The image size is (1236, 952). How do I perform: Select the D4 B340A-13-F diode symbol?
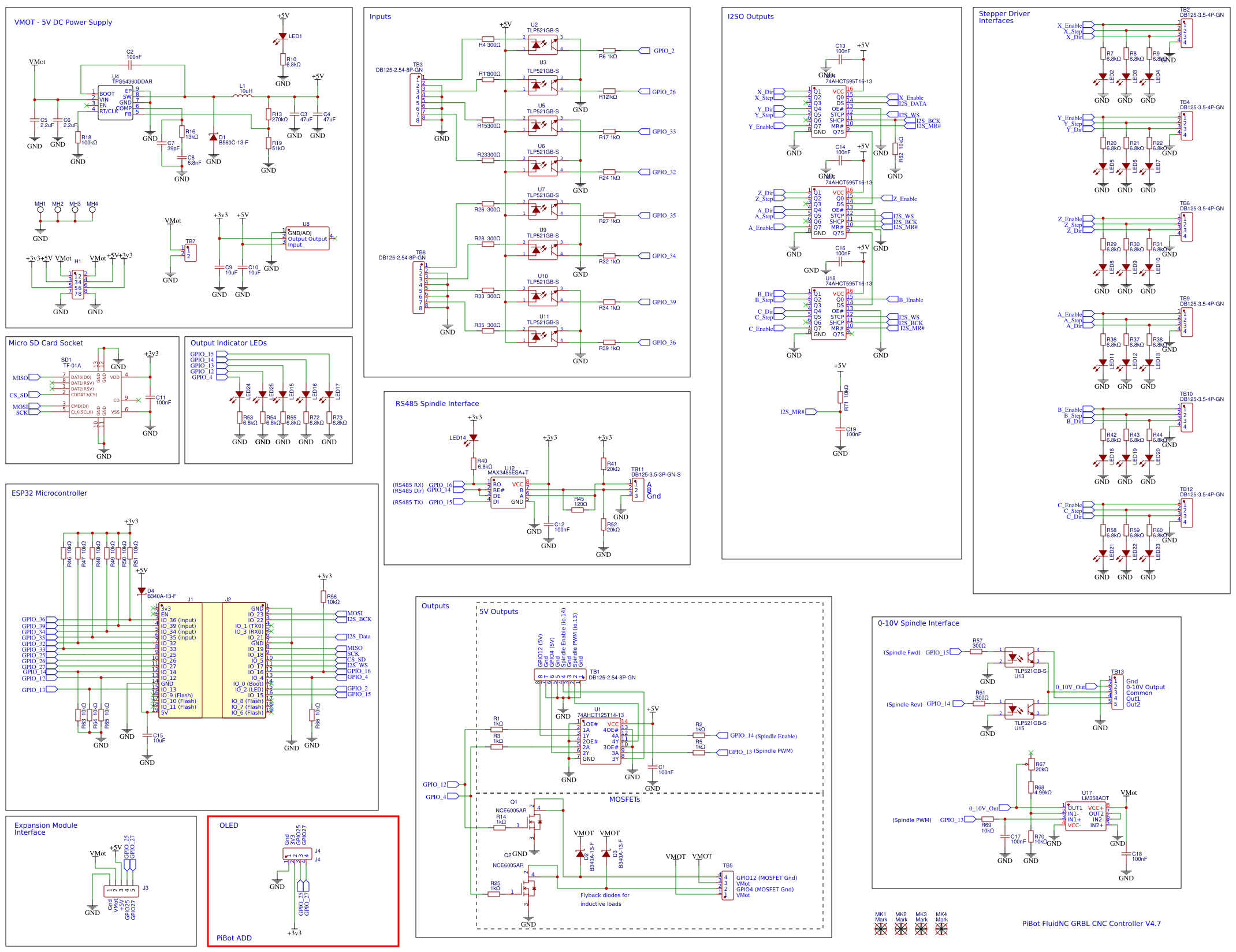(x=142, y=591)
